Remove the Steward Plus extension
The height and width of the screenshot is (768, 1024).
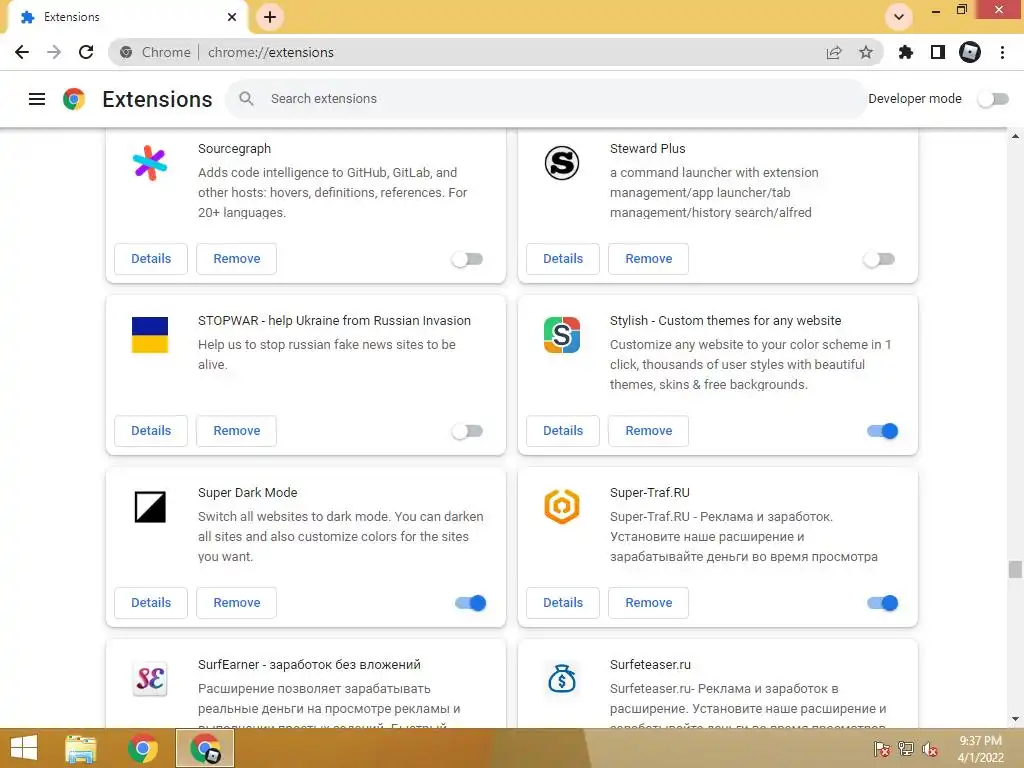[x=648, y=259]
